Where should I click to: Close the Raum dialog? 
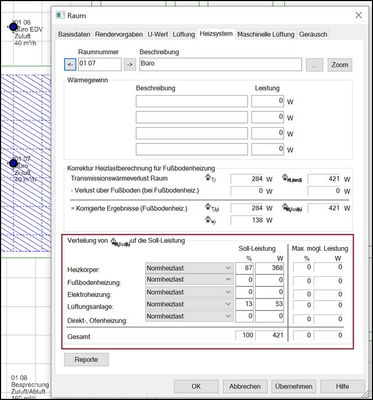(359, 15)
